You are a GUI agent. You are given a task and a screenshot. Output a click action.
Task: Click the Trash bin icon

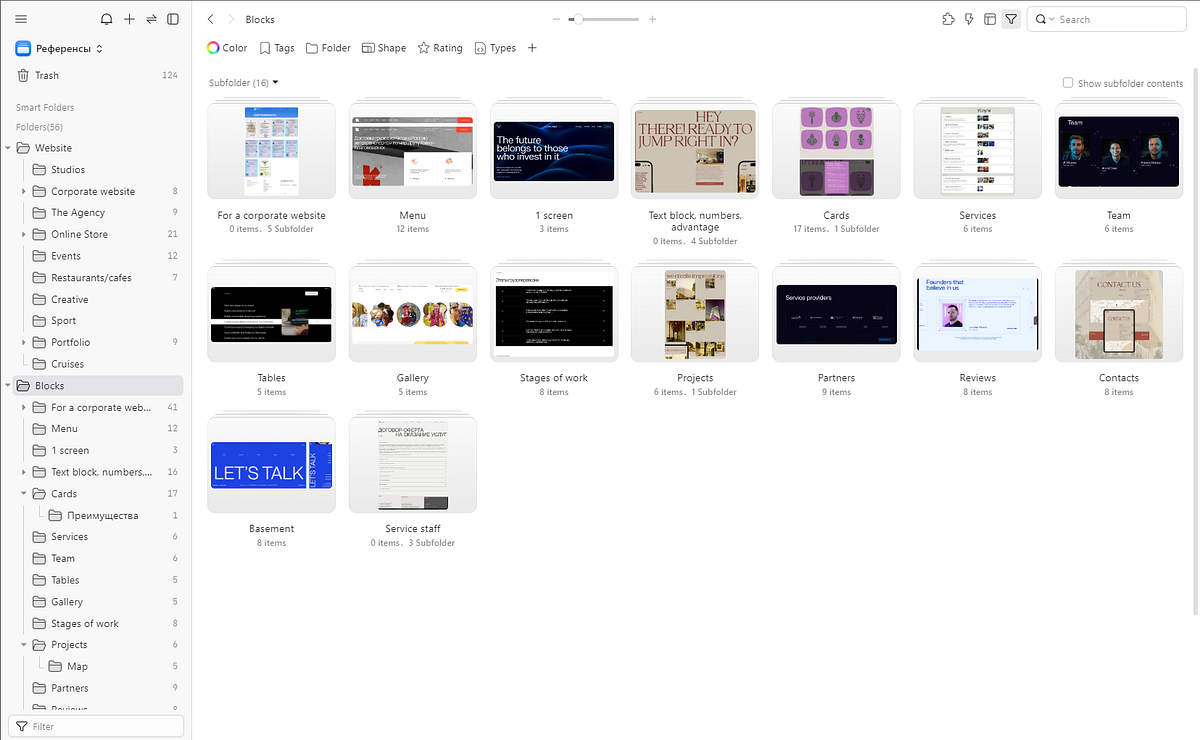[x=23, y=76]
